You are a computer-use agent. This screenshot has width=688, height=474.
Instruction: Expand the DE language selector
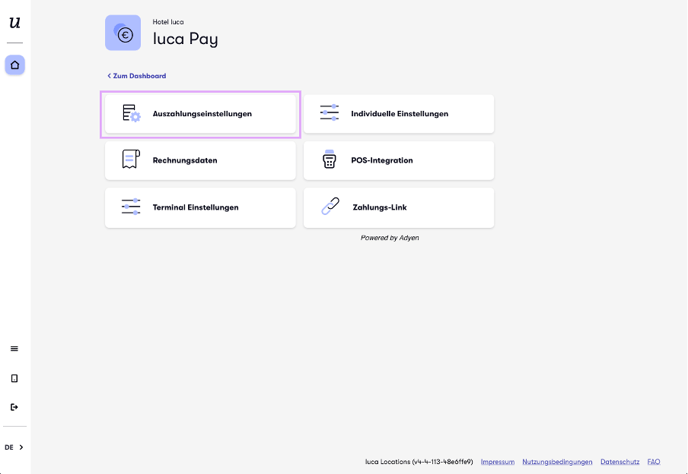click(x=14, y=447)
